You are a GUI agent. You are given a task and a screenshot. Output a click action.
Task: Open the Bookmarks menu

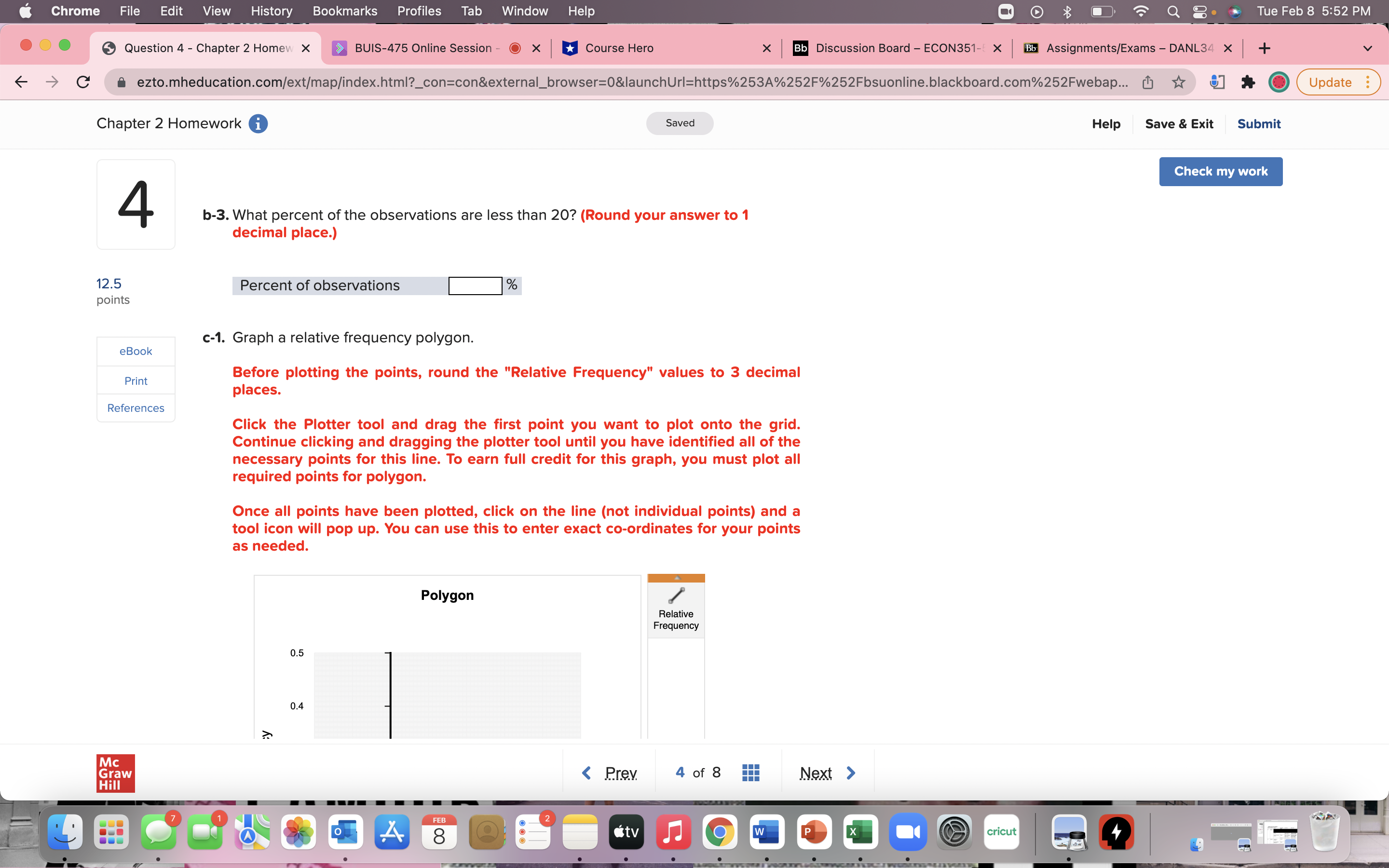[x=344, y=11]
